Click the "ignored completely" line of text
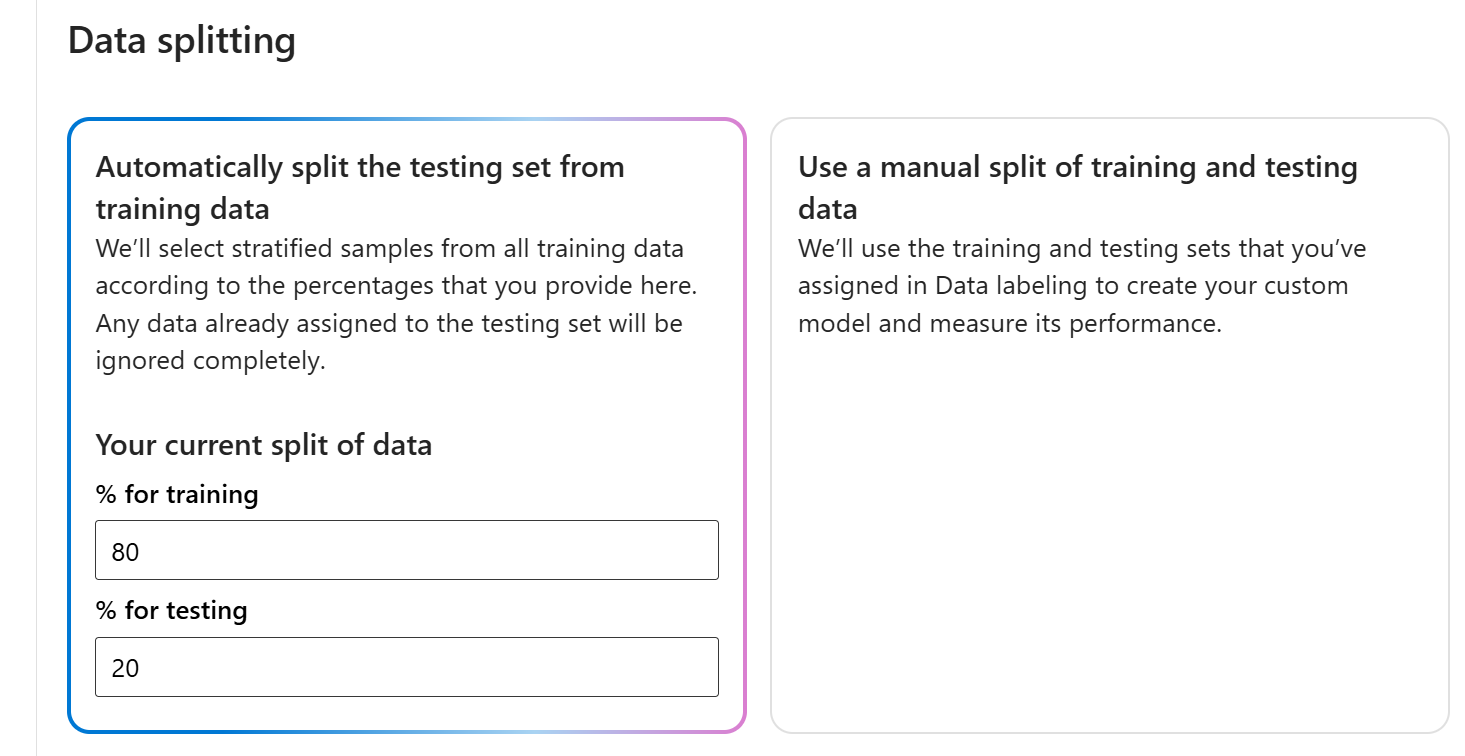 pos(210,360)
